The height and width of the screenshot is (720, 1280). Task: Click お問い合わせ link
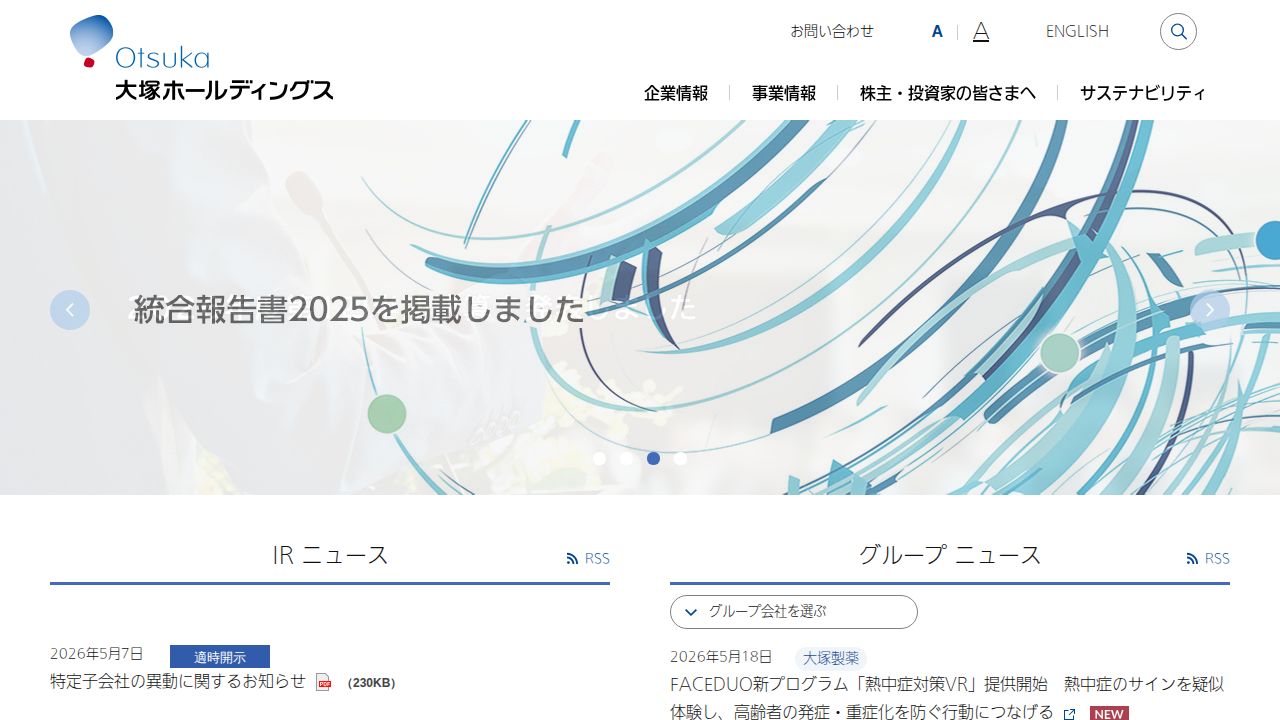pos(832,31)
